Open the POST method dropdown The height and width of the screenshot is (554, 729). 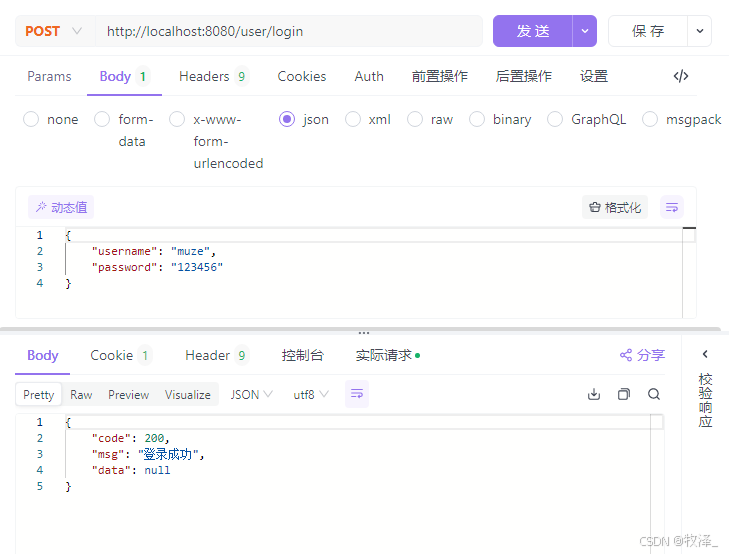point(55,31)
